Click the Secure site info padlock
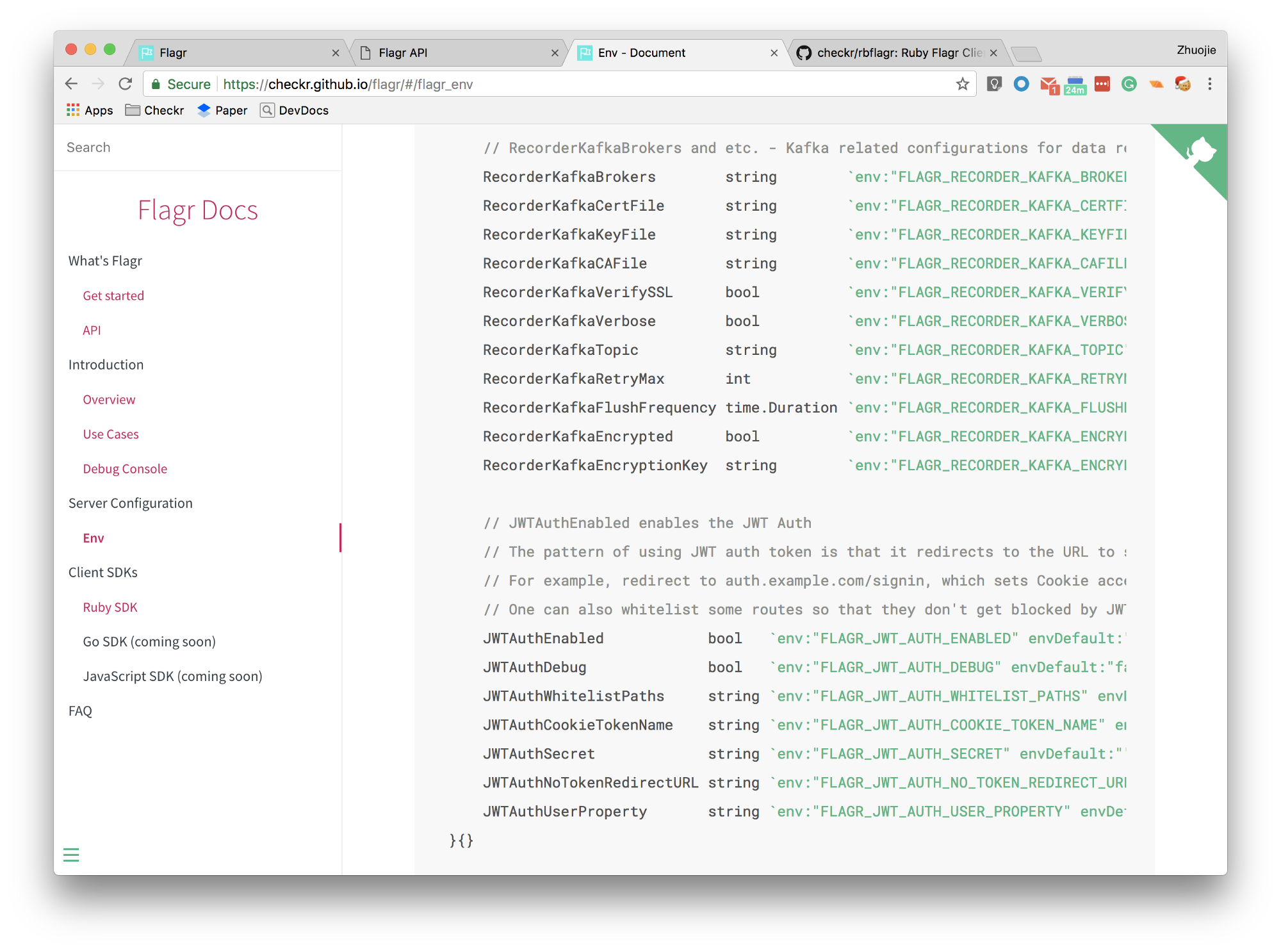 click(156, 84)
